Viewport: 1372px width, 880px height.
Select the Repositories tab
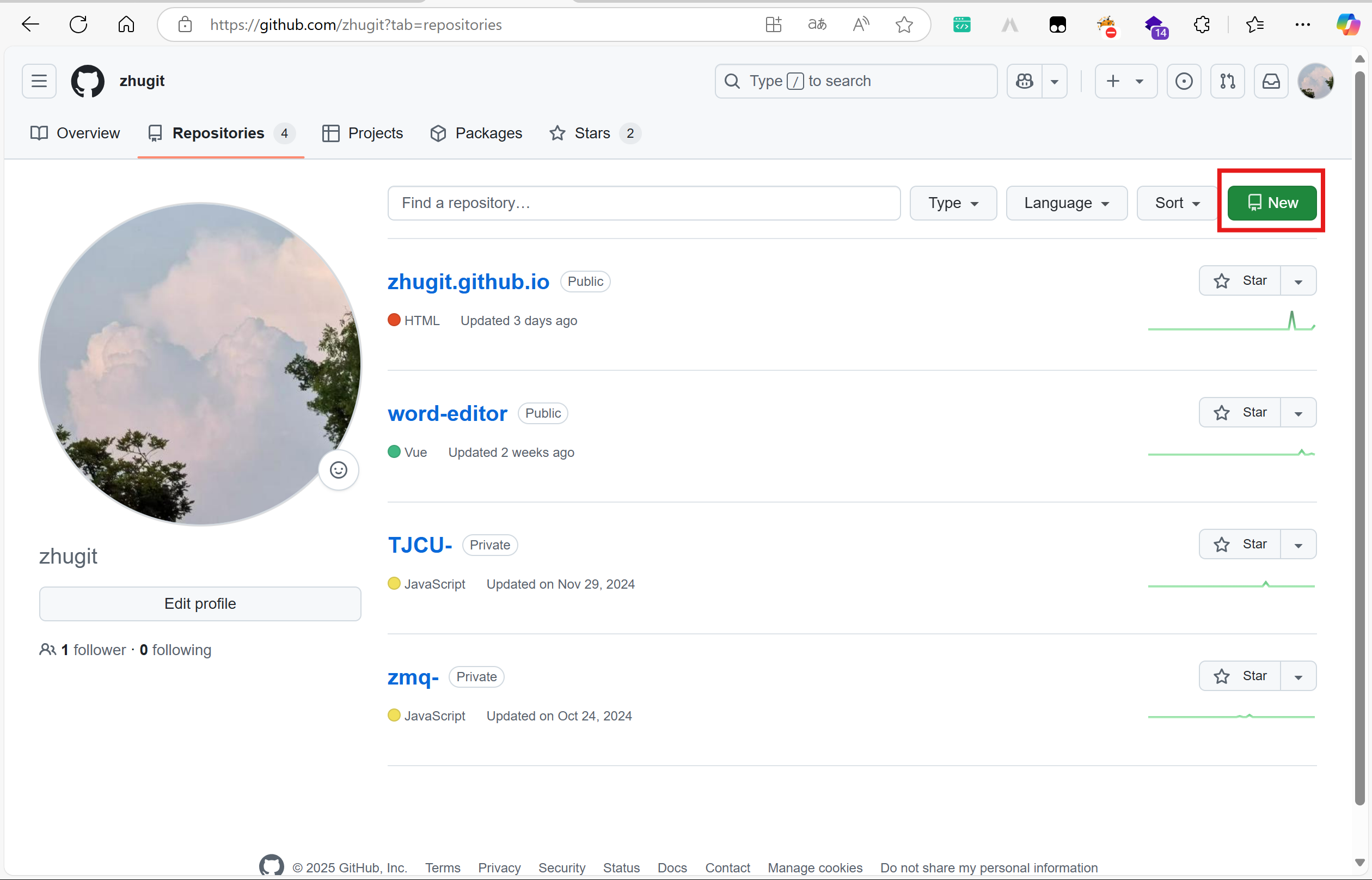point(221,133)
